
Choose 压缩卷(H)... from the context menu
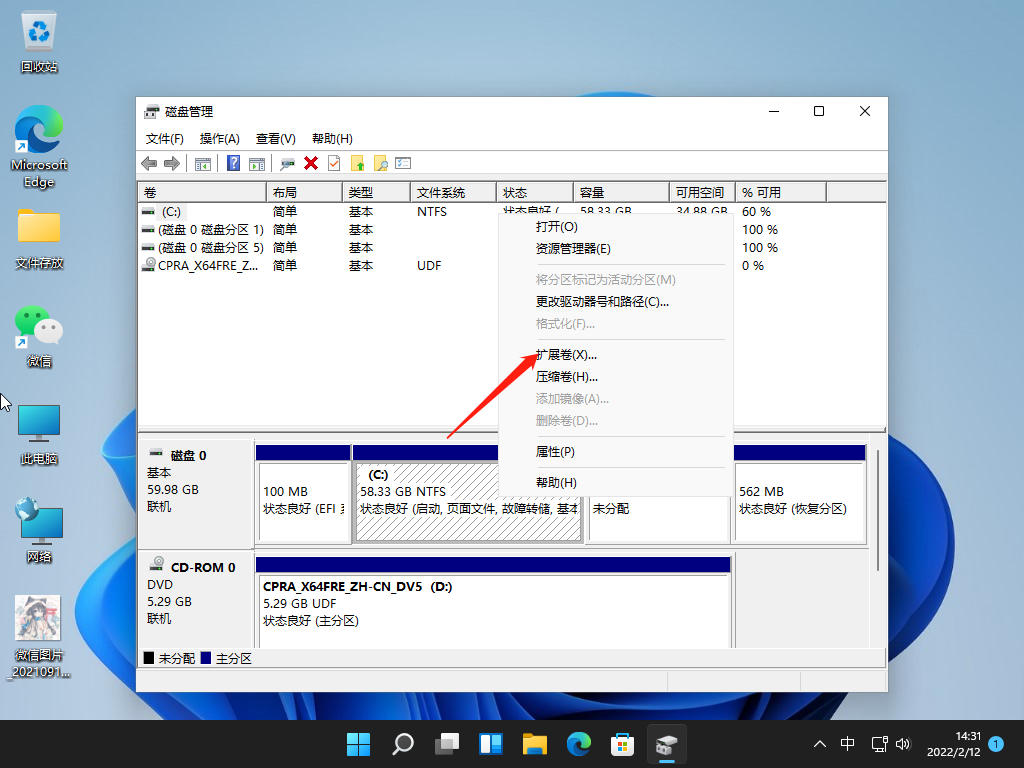tap(566, 377)
